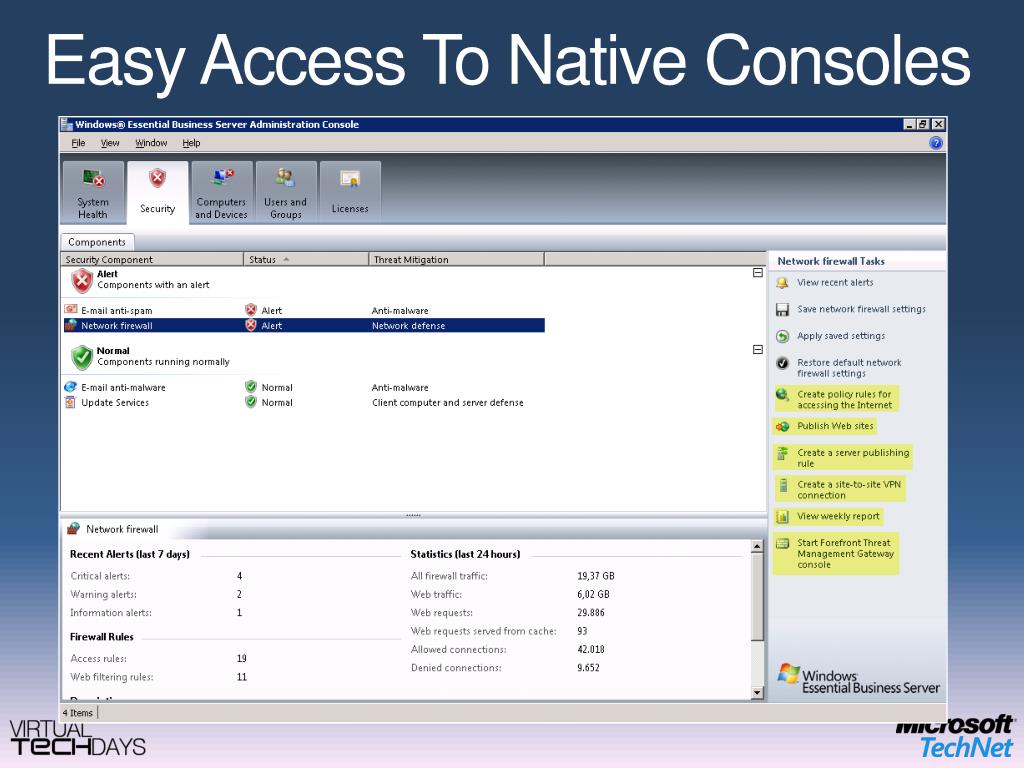Open the Users and Groups tab
This screenshot has width=1024, height=768.
click(286, 193)
